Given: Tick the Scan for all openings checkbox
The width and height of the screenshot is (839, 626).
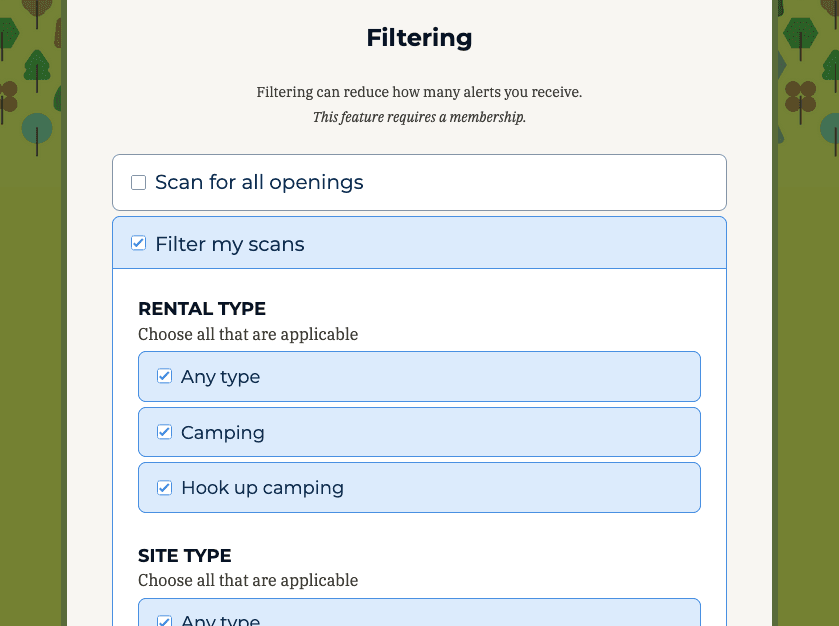Looking at the screenshot, I should point(139,182).
